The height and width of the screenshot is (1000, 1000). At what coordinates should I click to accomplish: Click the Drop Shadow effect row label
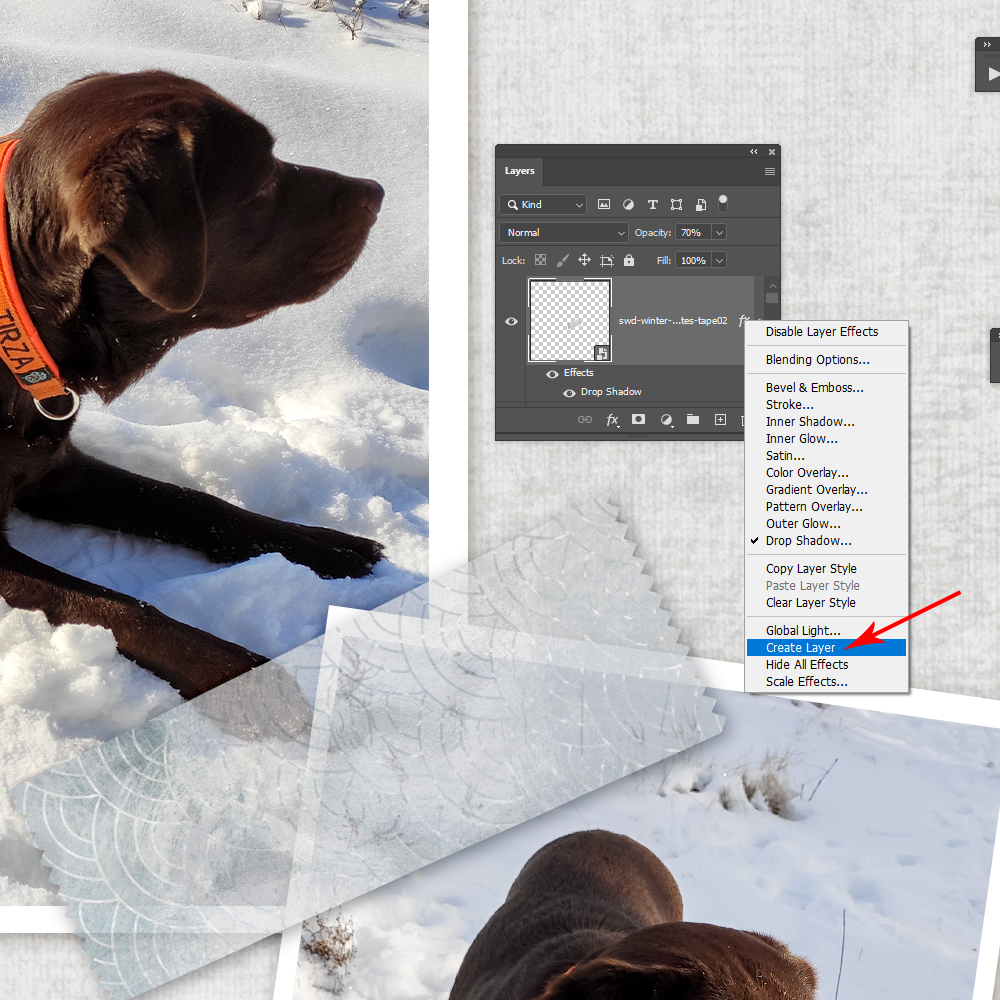point(611,392)
